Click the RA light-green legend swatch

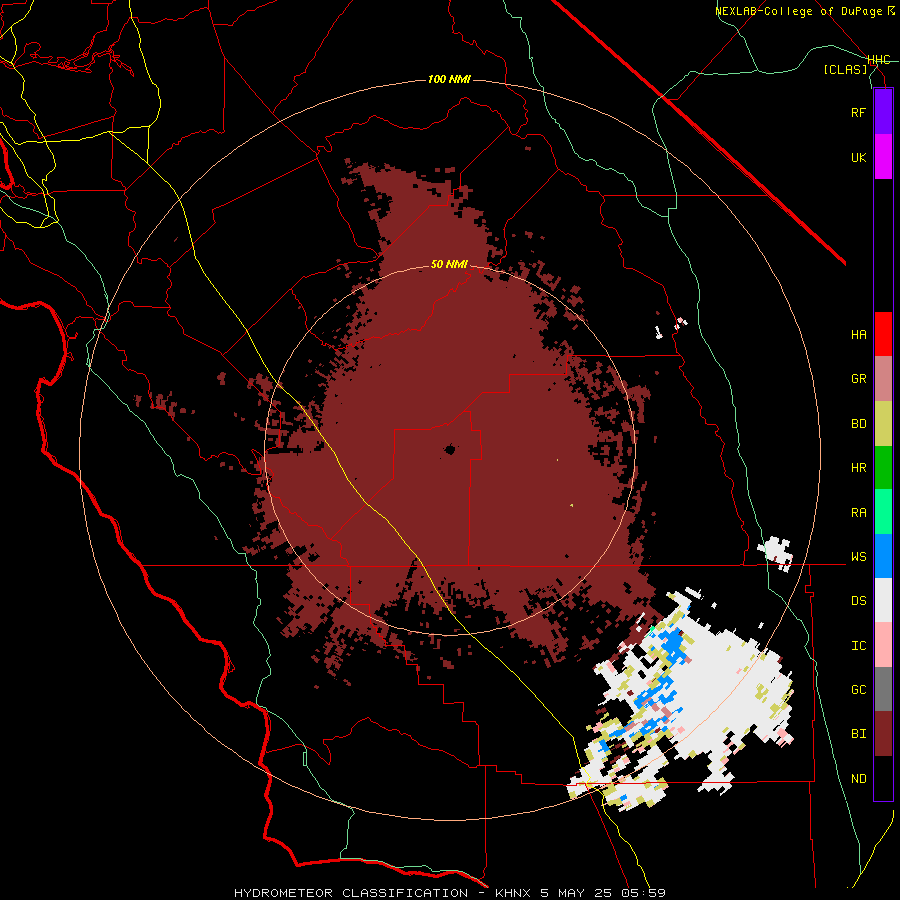(x=883, y=512)
